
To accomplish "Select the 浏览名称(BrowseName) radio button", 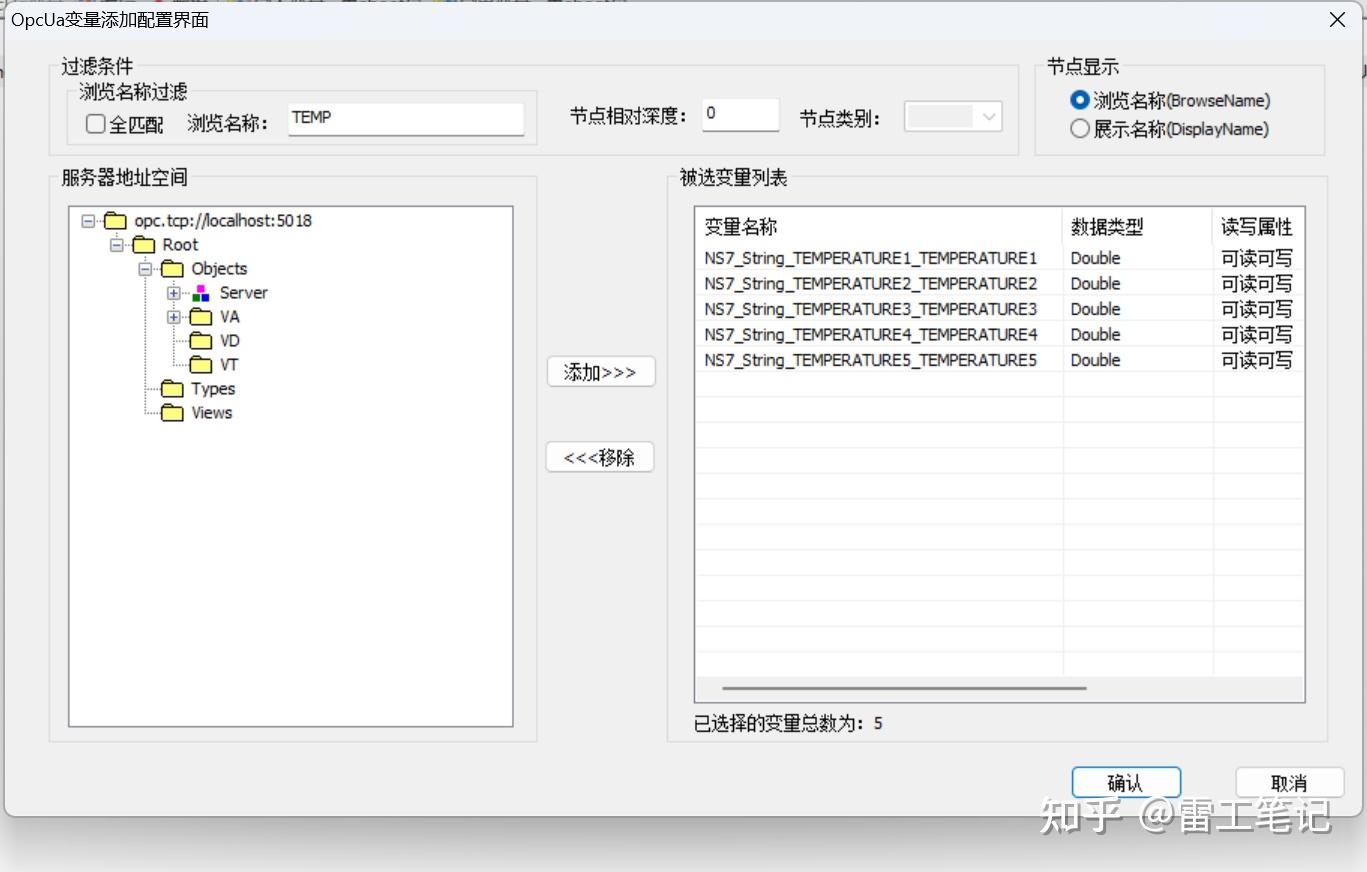I will (1079, 100).
